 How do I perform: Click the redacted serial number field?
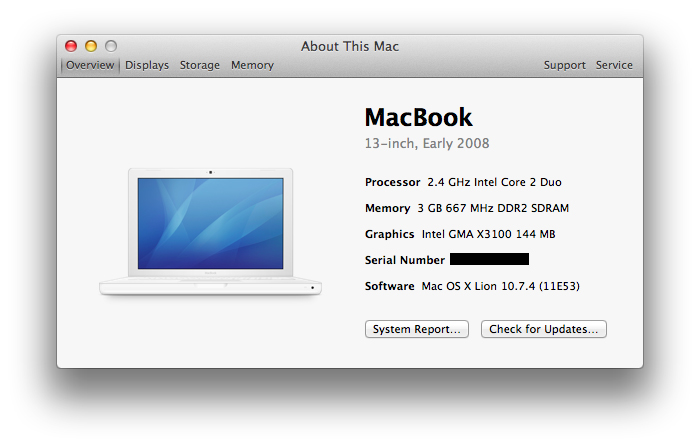(x=489, y=259)
